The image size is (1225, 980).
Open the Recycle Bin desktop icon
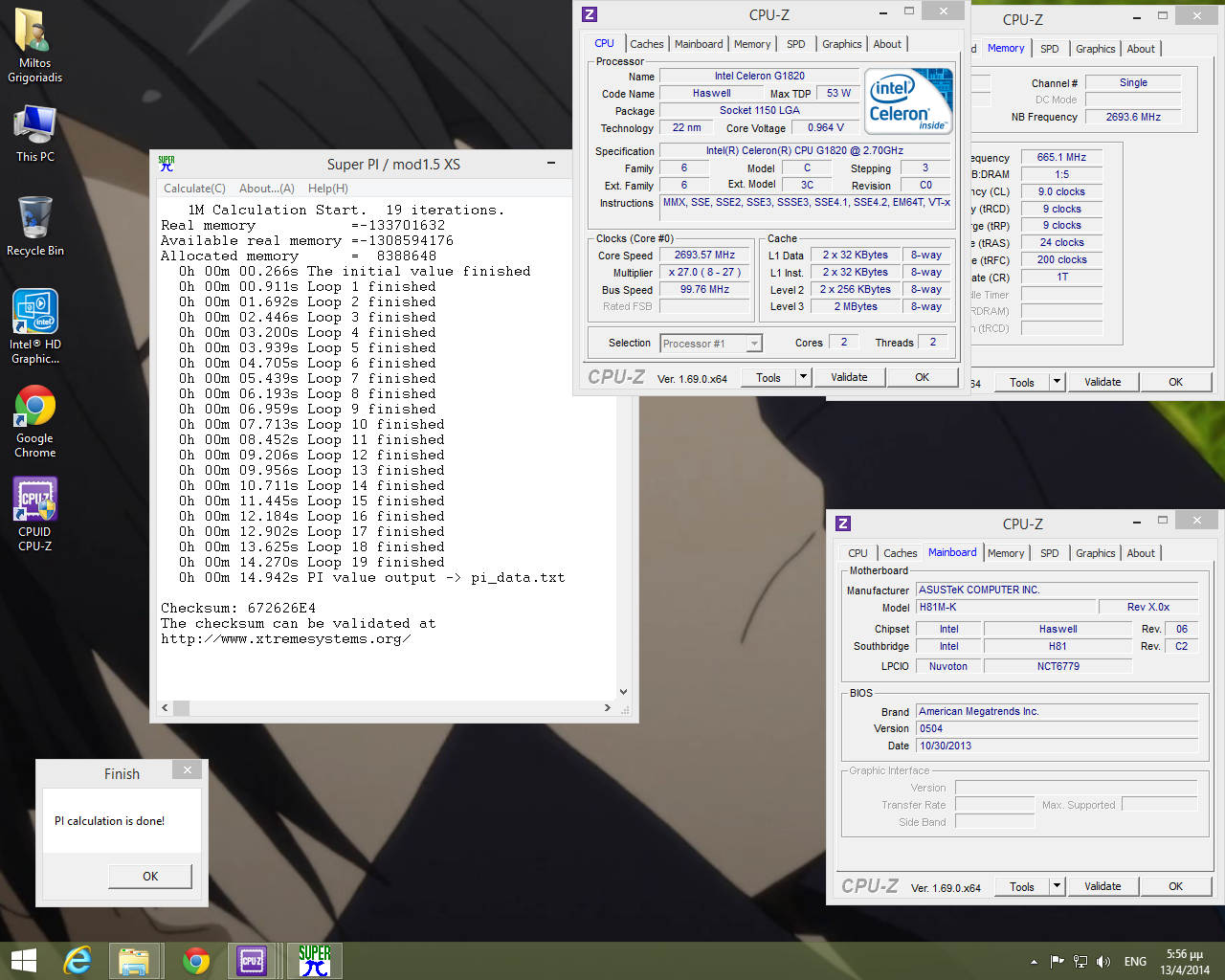pyautogui.click(x=34, y=226)
